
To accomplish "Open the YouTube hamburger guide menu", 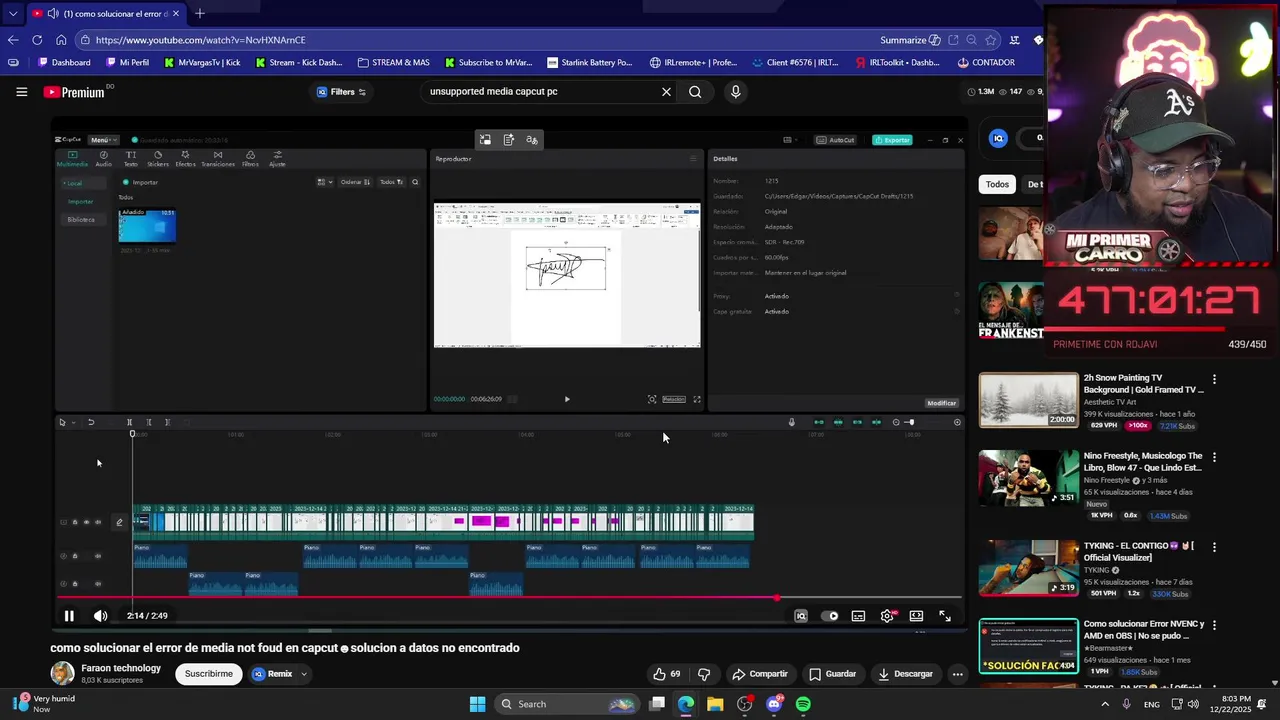I will [x=21, y=92].
